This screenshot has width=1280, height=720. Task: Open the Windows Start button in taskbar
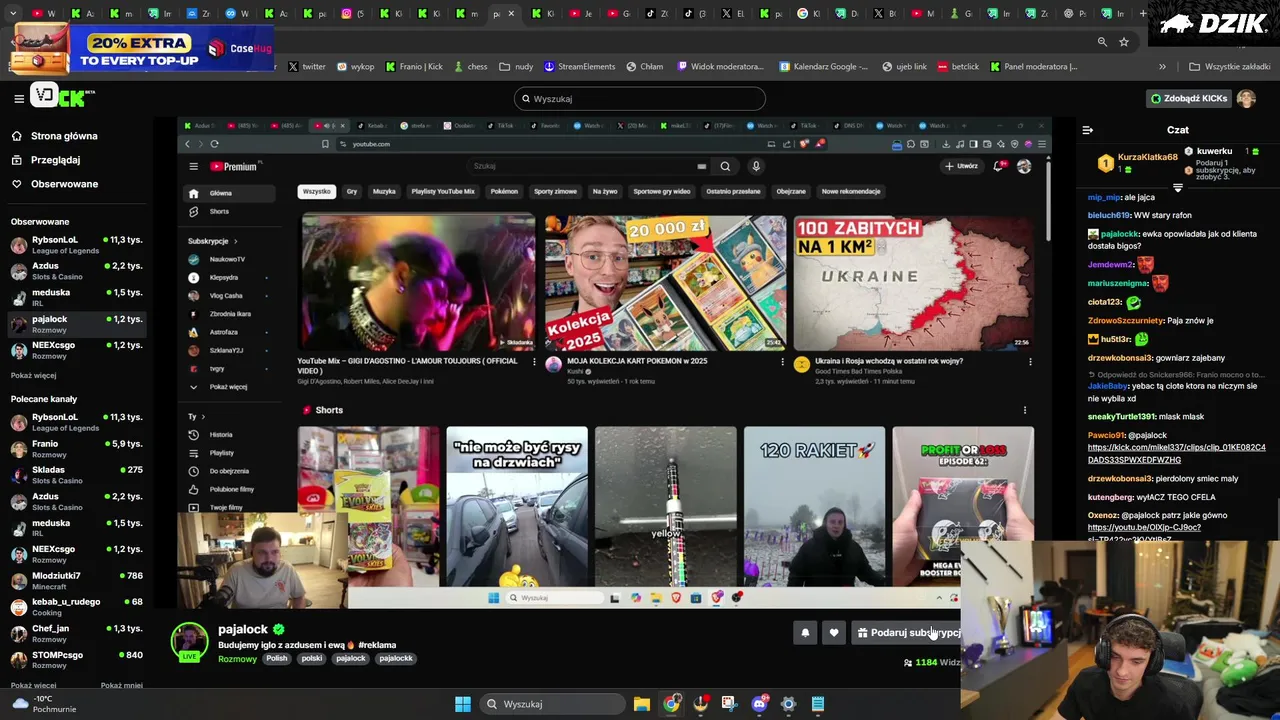[463, 704]
